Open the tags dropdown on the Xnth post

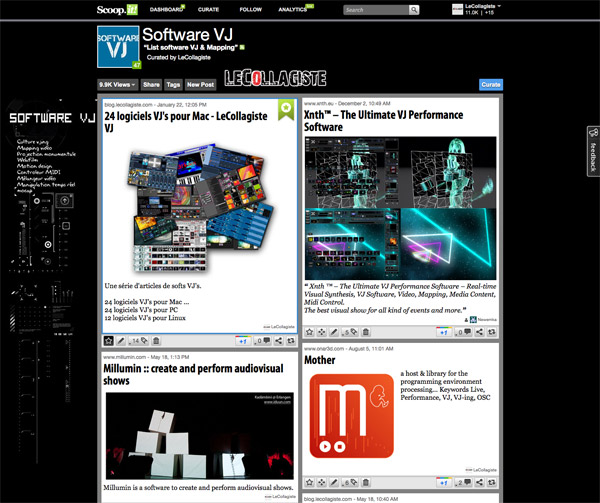(x=350, y=332)
